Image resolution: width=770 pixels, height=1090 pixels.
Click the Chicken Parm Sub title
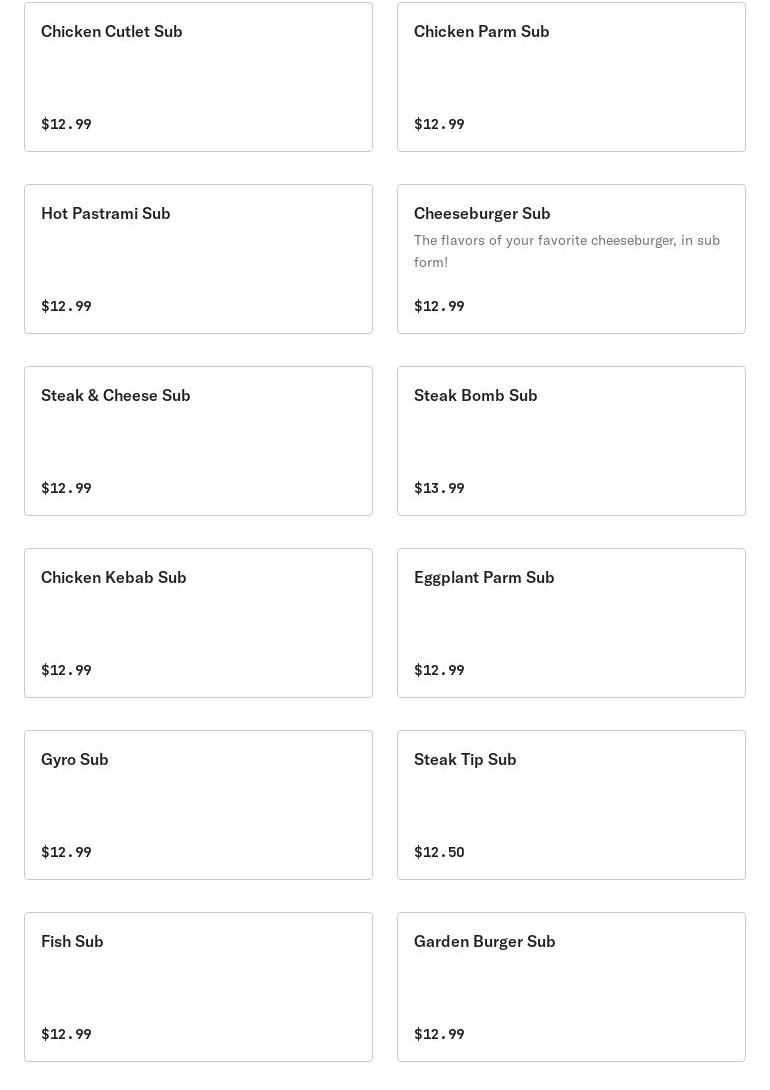coord(481,31)
